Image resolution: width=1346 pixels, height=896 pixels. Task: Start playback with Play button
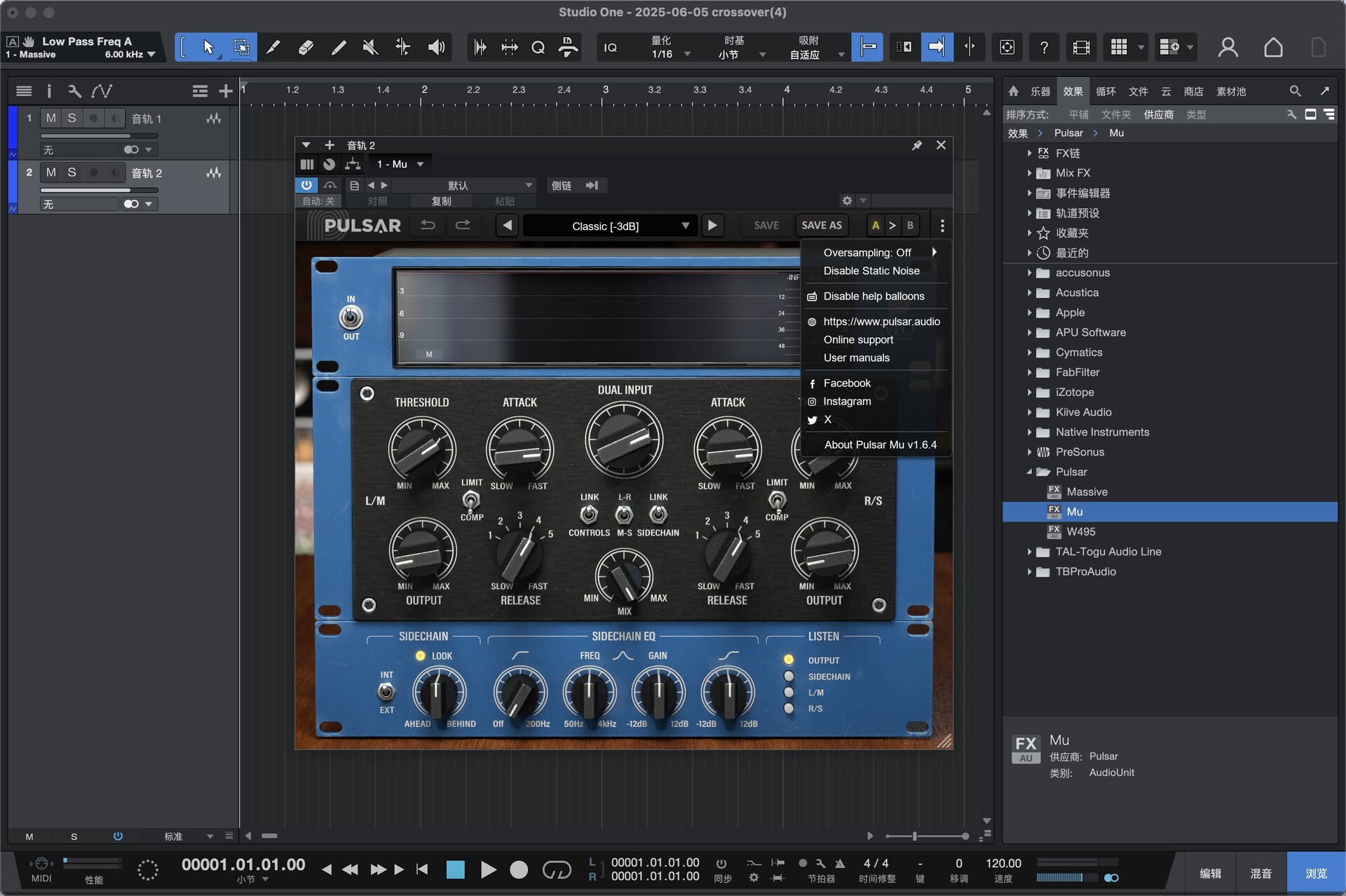(x=488, y=870)
